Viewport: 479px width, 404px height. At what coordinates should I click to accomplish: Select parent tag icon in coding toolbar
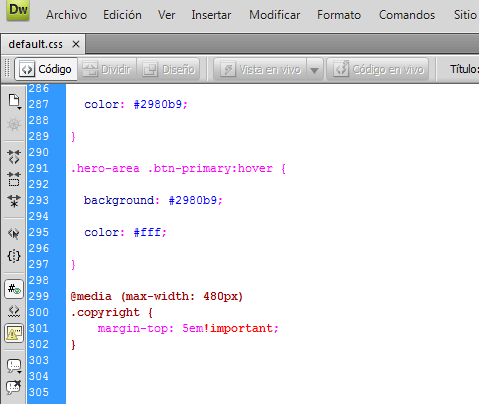(x=14, y=234)
